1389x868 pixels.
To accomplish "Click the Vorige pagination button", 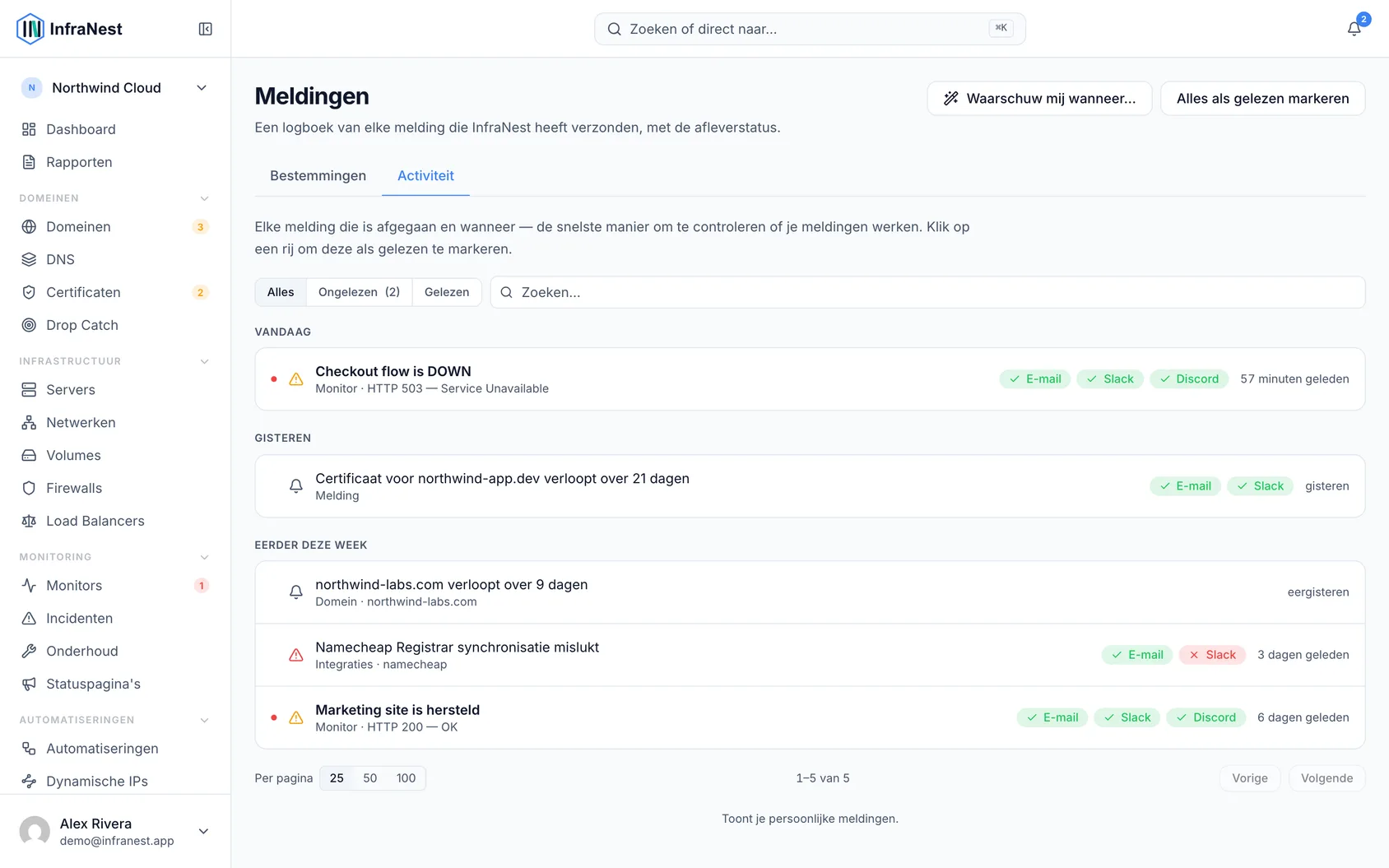I will 1250,778.
